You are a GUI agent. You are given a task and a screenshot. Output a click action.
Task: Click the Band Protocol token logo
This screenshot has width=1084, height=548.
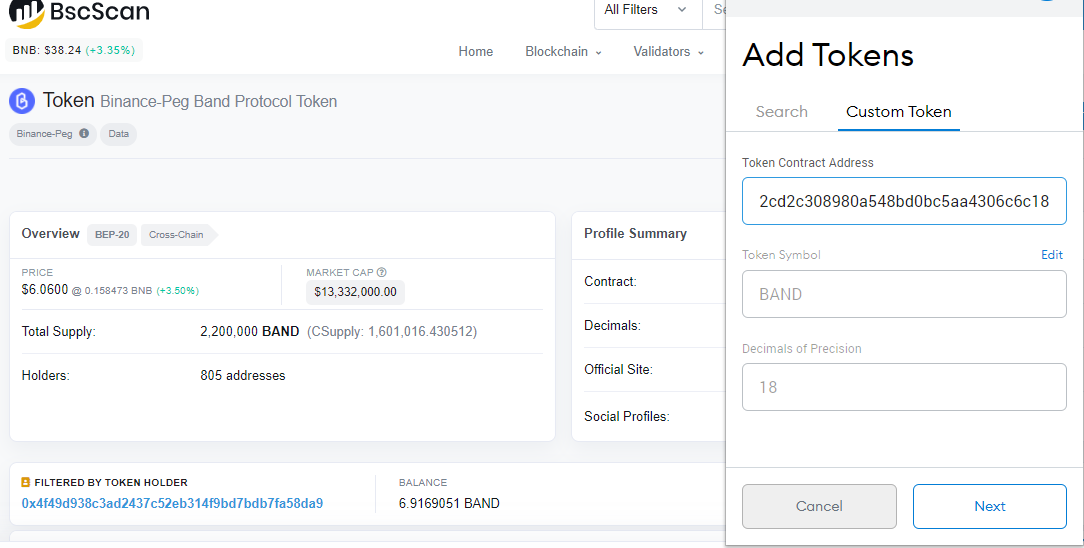[x=22, y=101]
